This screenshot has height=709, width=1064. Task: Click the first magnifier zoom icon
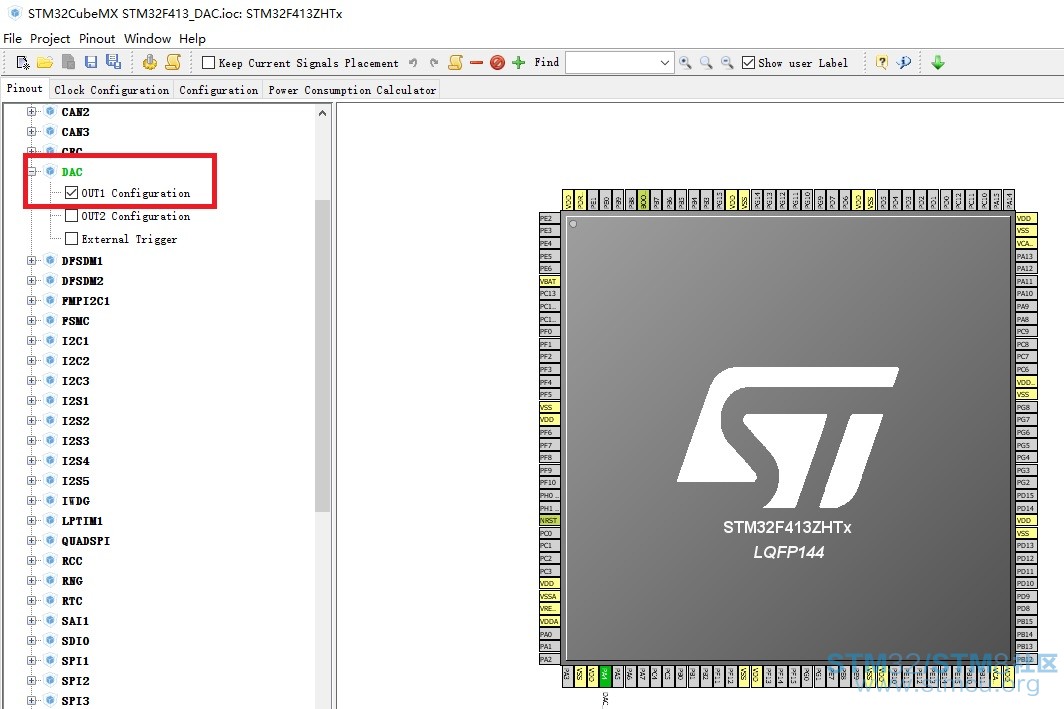click(x=685, y=63)
